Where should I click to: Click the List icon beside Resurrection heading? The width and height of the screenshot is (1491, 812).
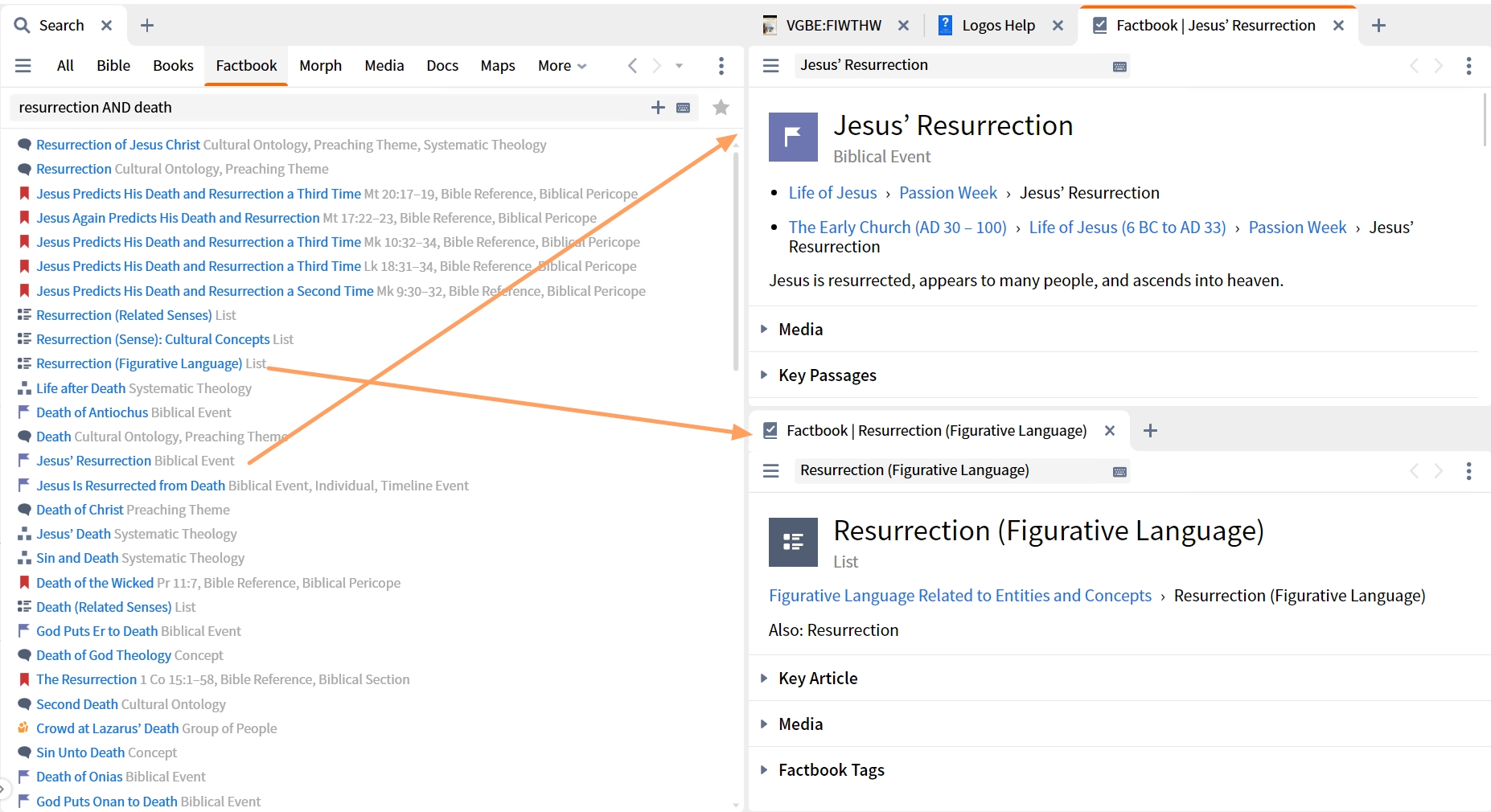(793, 542)
